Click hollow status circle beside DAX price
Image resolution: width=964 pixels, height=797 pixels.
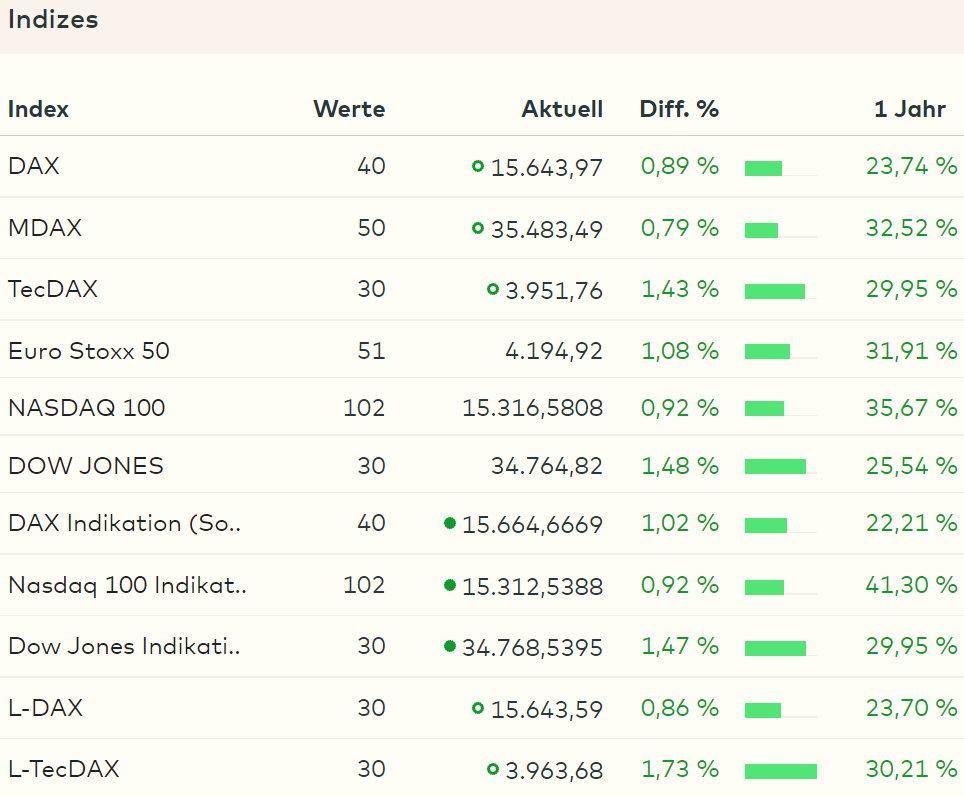point(478,166)
